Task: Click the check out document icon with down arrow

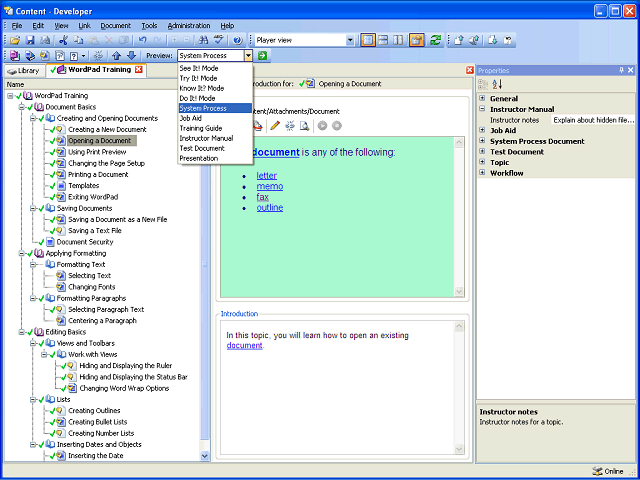Action: tap(493, 40)
